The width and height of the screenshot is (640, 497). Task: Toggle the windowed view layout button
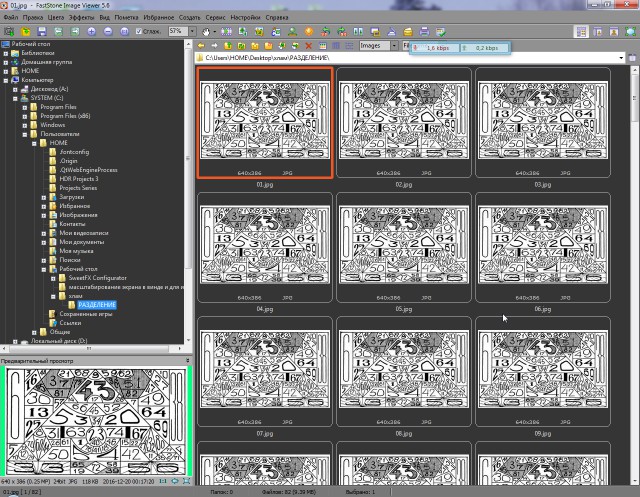pos(598,32)
